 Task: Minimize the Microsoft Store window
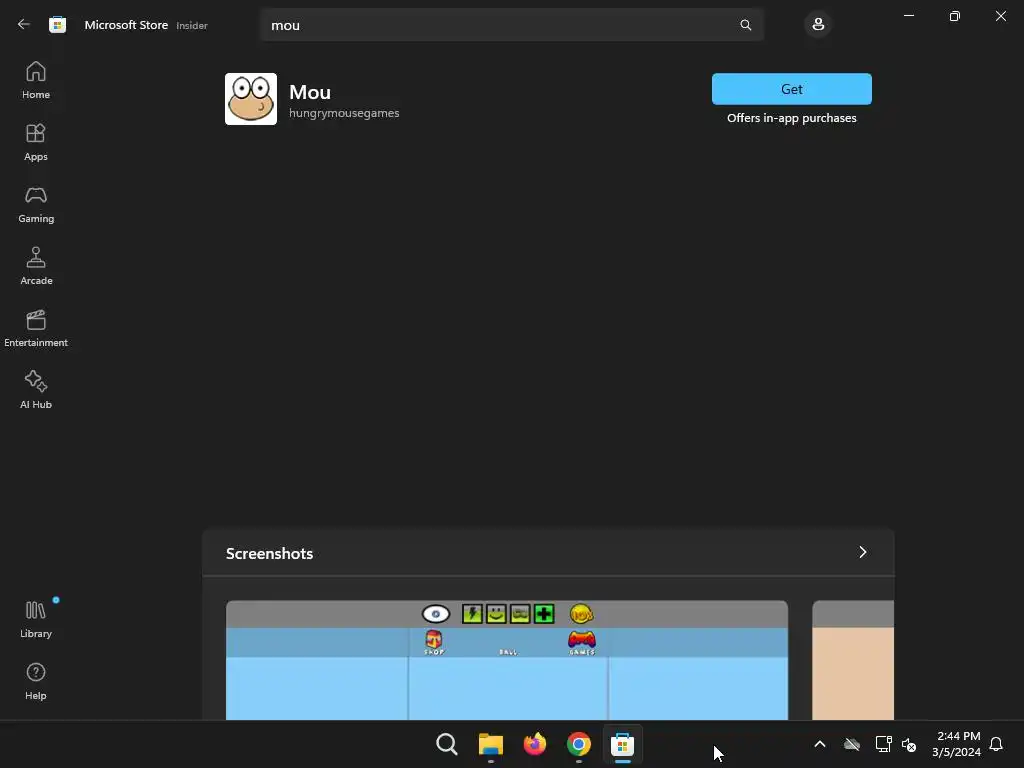click(908, 16)
